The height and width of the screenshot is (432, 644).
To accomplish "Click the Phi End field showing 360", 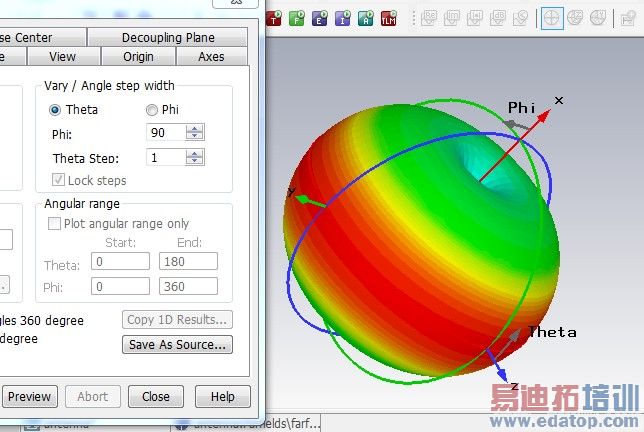I will 188,286.
